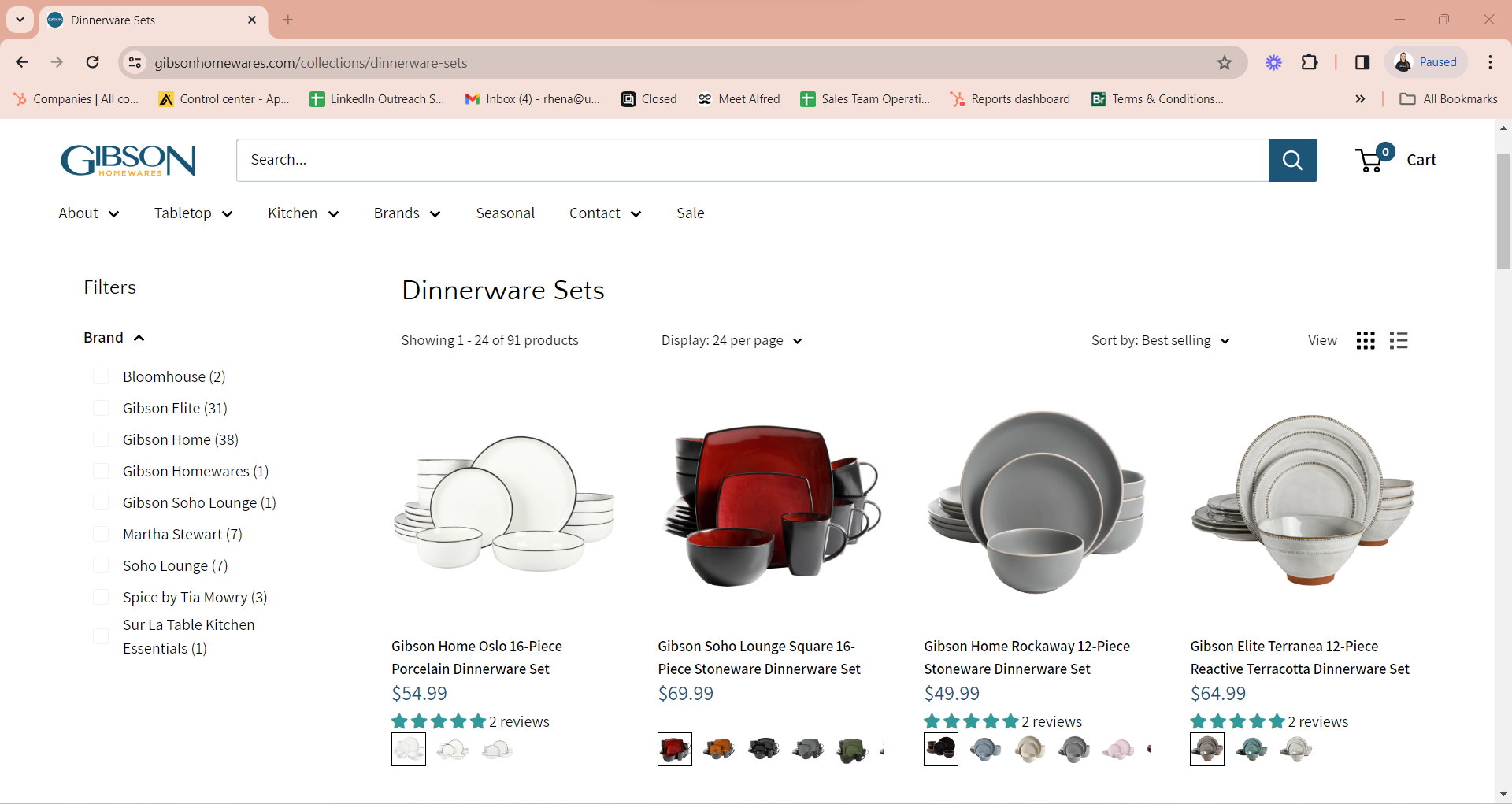Select orange swatch for Soho Lounge Square set
The height and width of the screenshot is (804, 1512).
719,749
